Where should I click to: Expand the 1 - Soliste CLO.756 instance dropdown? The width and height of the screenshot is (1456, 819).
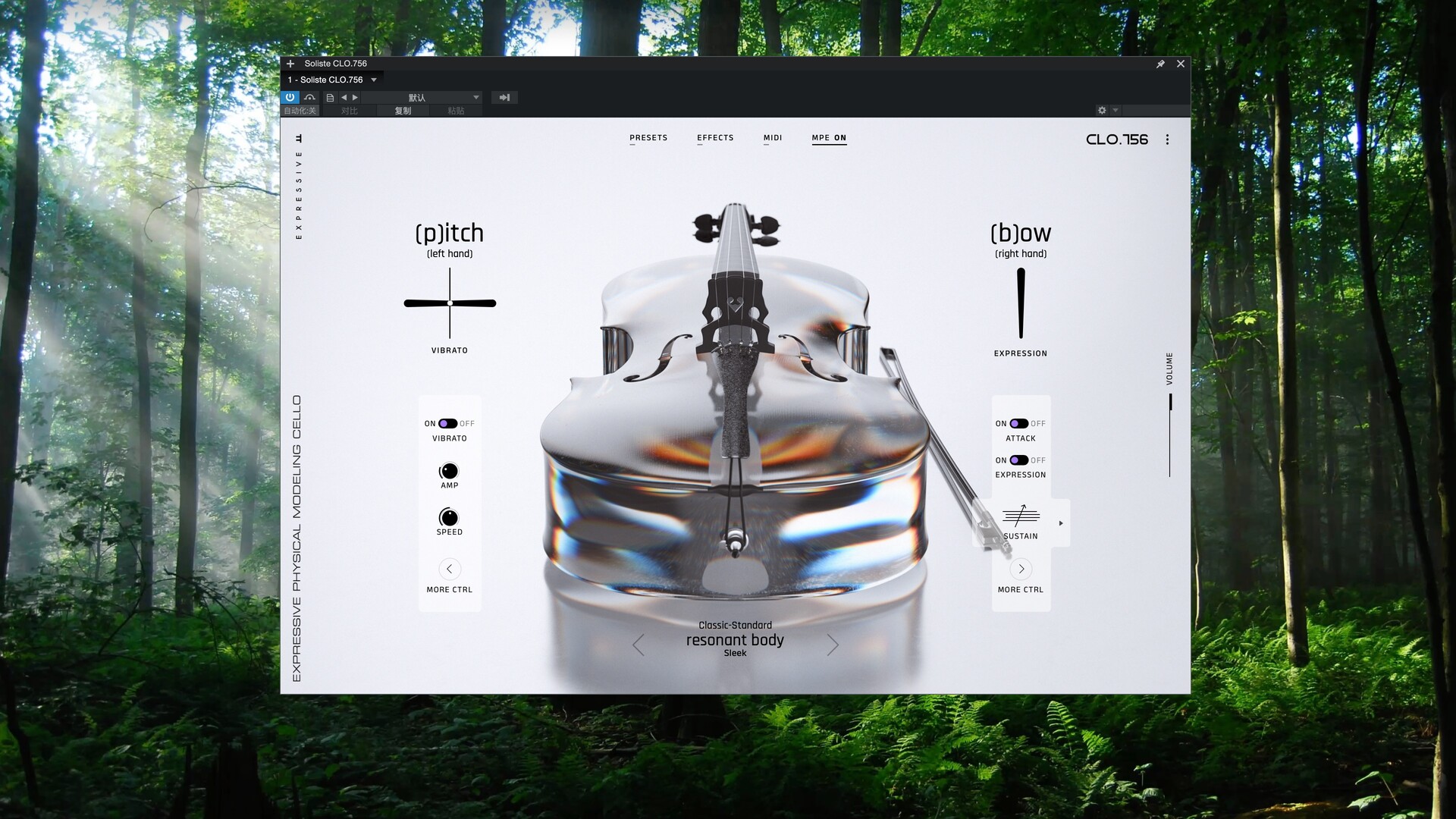point(374,80)
